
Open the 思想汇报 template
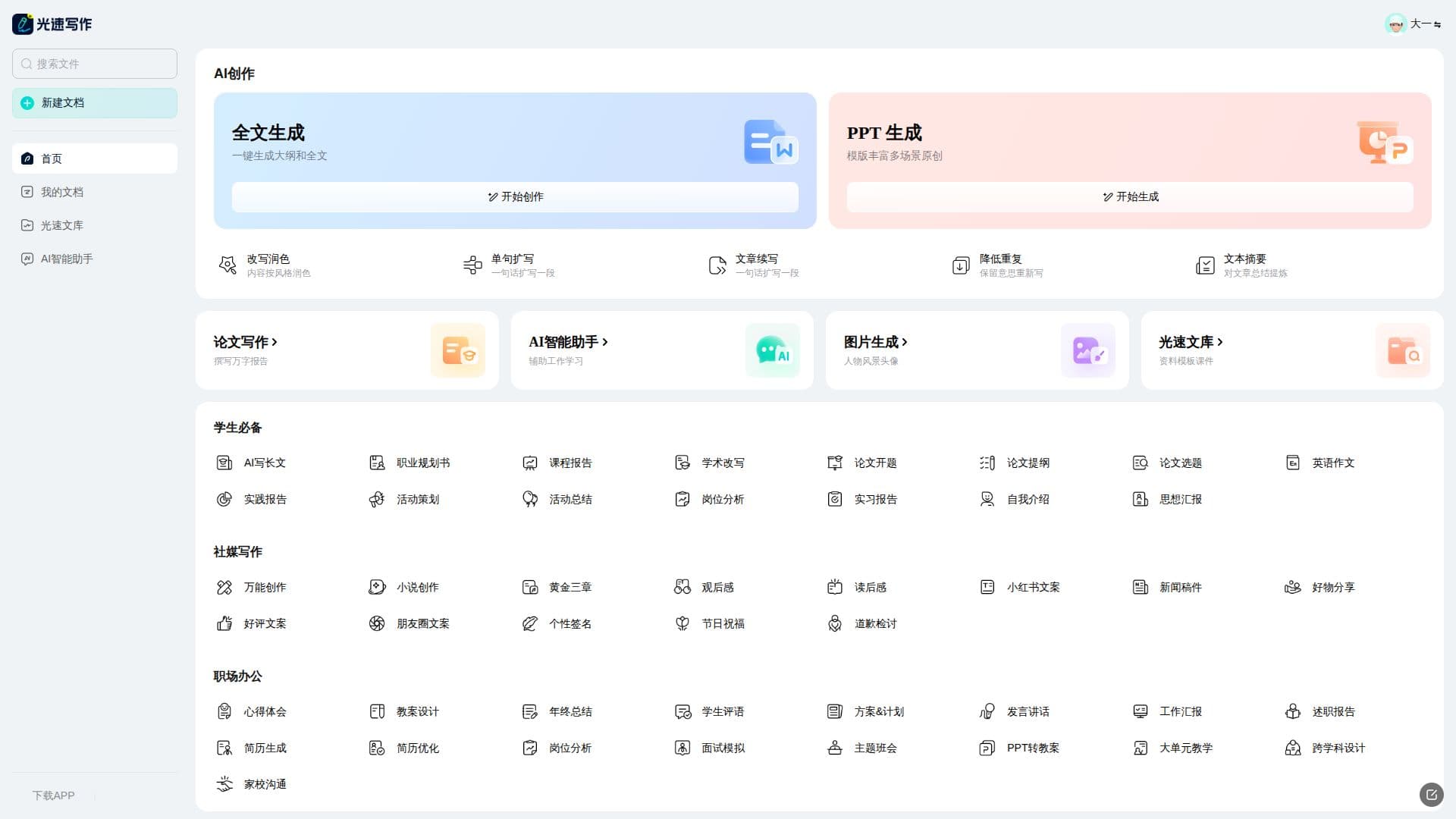1168,499
